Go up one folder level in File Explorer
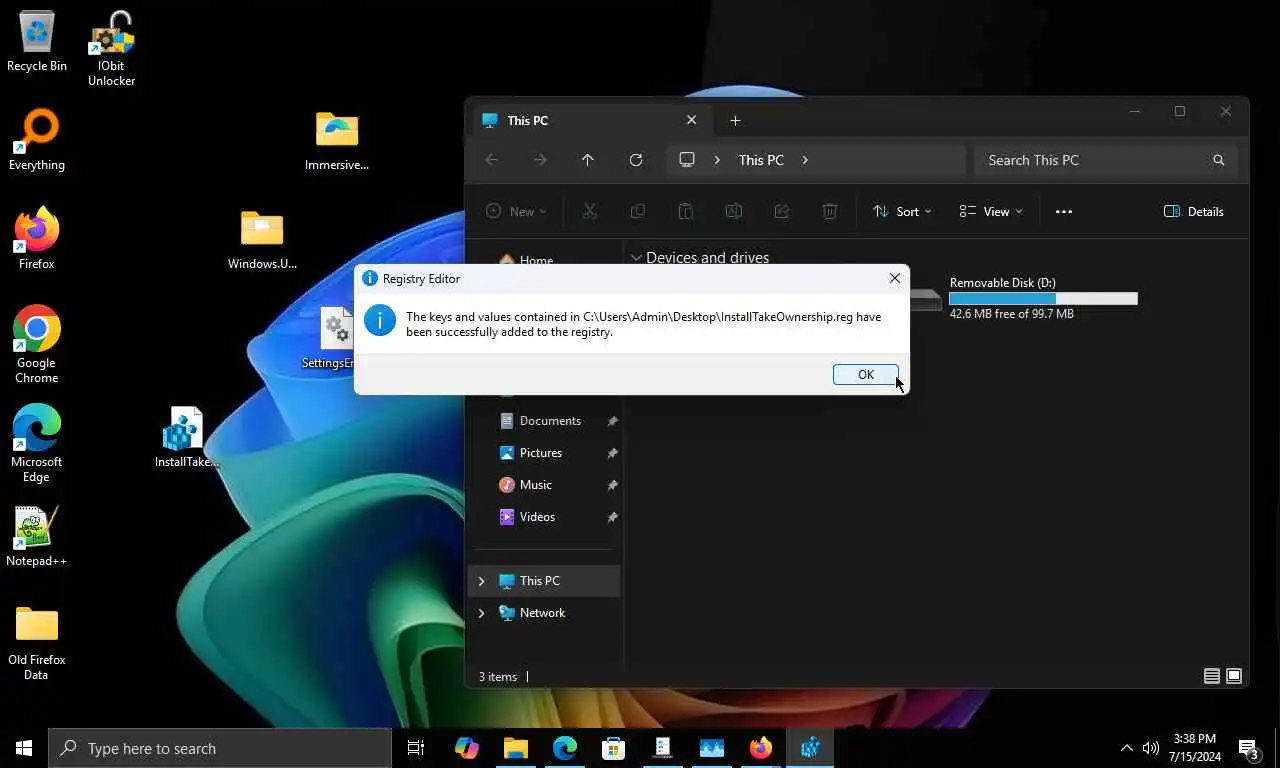 (587, 160)
